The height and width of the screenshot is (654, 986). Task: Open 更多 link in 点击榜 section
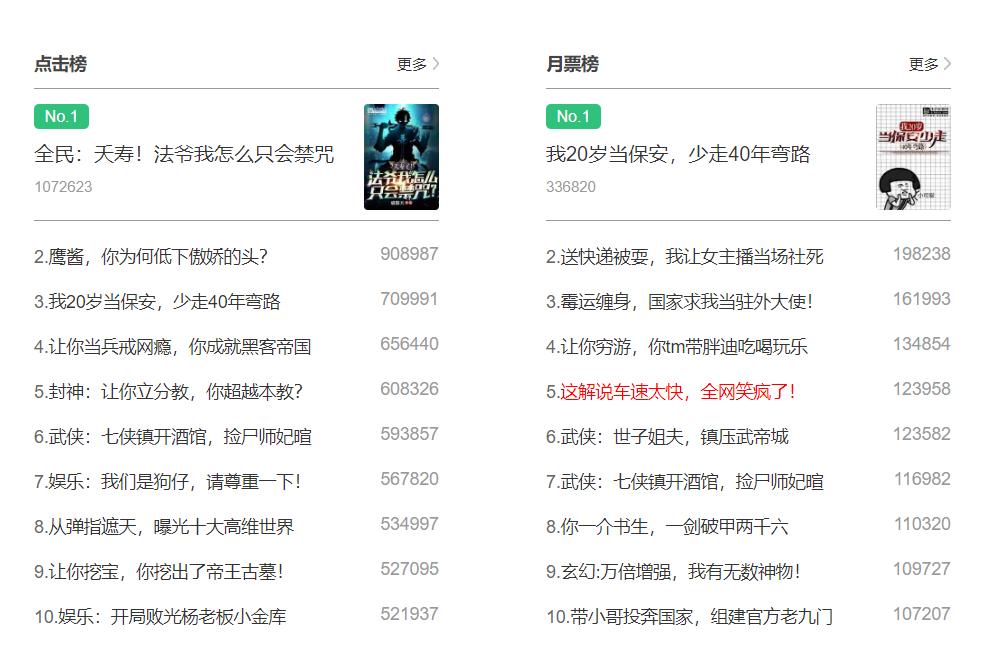coord(412,64)
